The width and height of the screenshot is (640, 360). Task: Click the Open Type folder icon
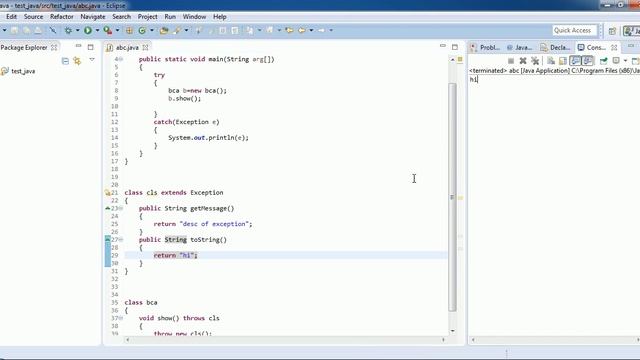[x=164, y=30]
